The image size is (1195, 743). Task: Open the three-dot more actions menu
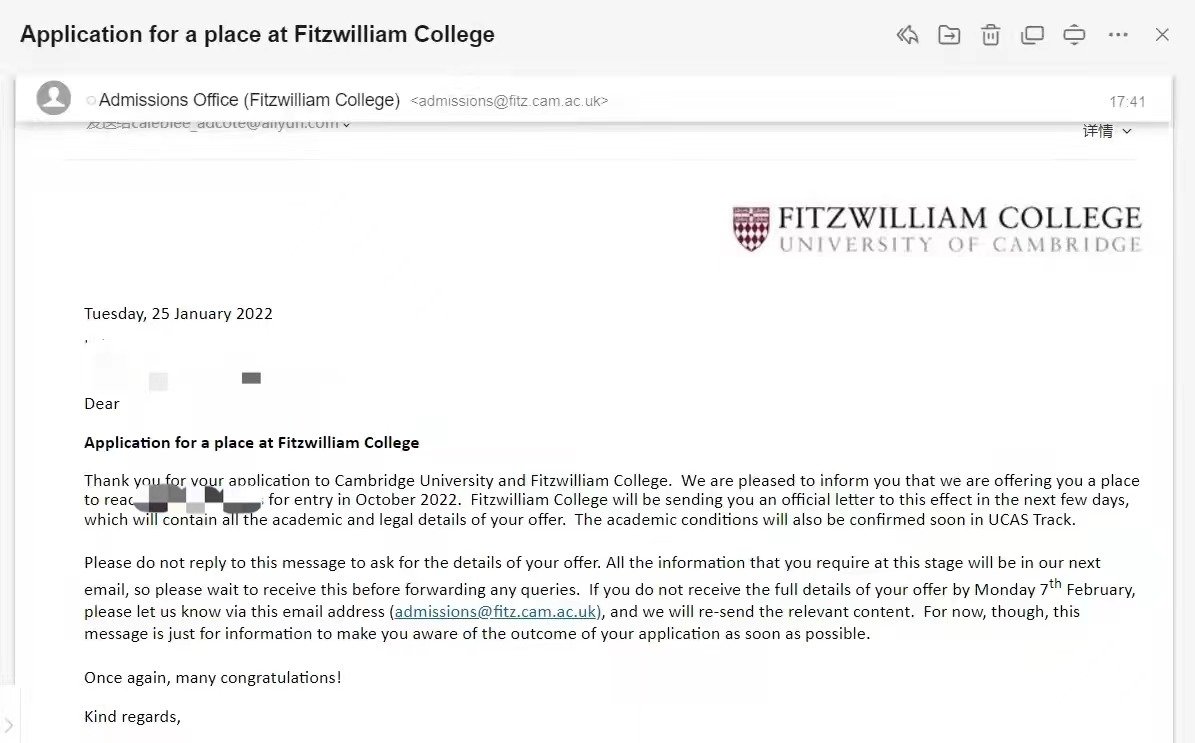pos(1118,36)
